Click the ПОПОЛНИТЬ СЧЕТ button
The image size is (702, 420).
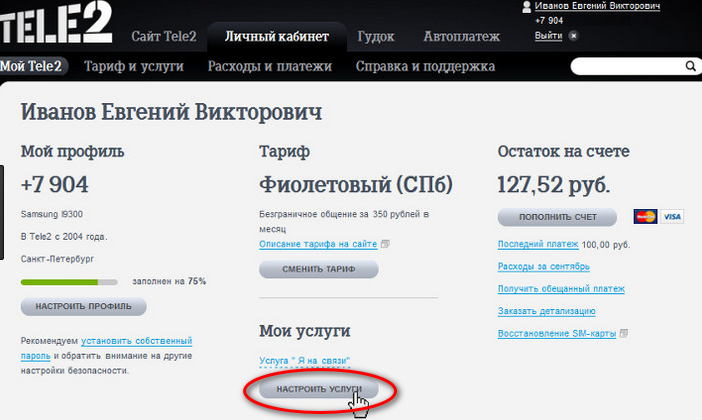pos(557,217)
